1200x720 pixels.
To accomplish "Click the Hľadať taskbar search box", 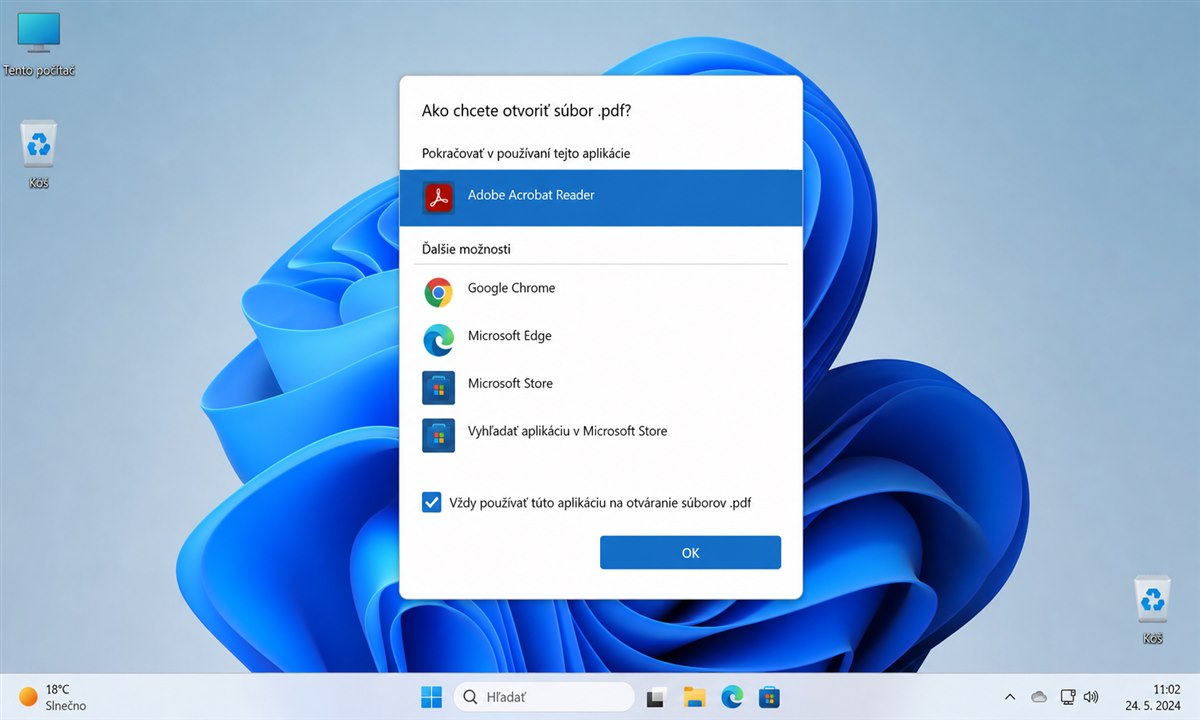I will [544, 697].
